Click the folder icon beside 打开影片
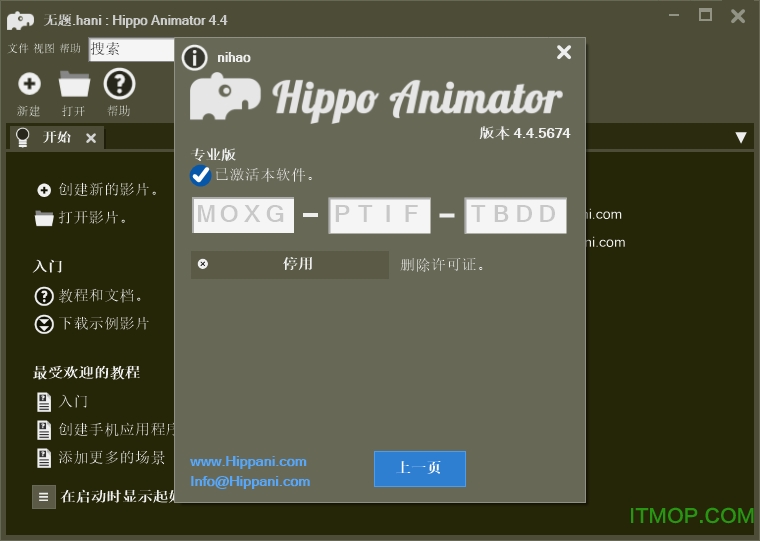Viewport: 760px width, 541px height. [44, 218]
